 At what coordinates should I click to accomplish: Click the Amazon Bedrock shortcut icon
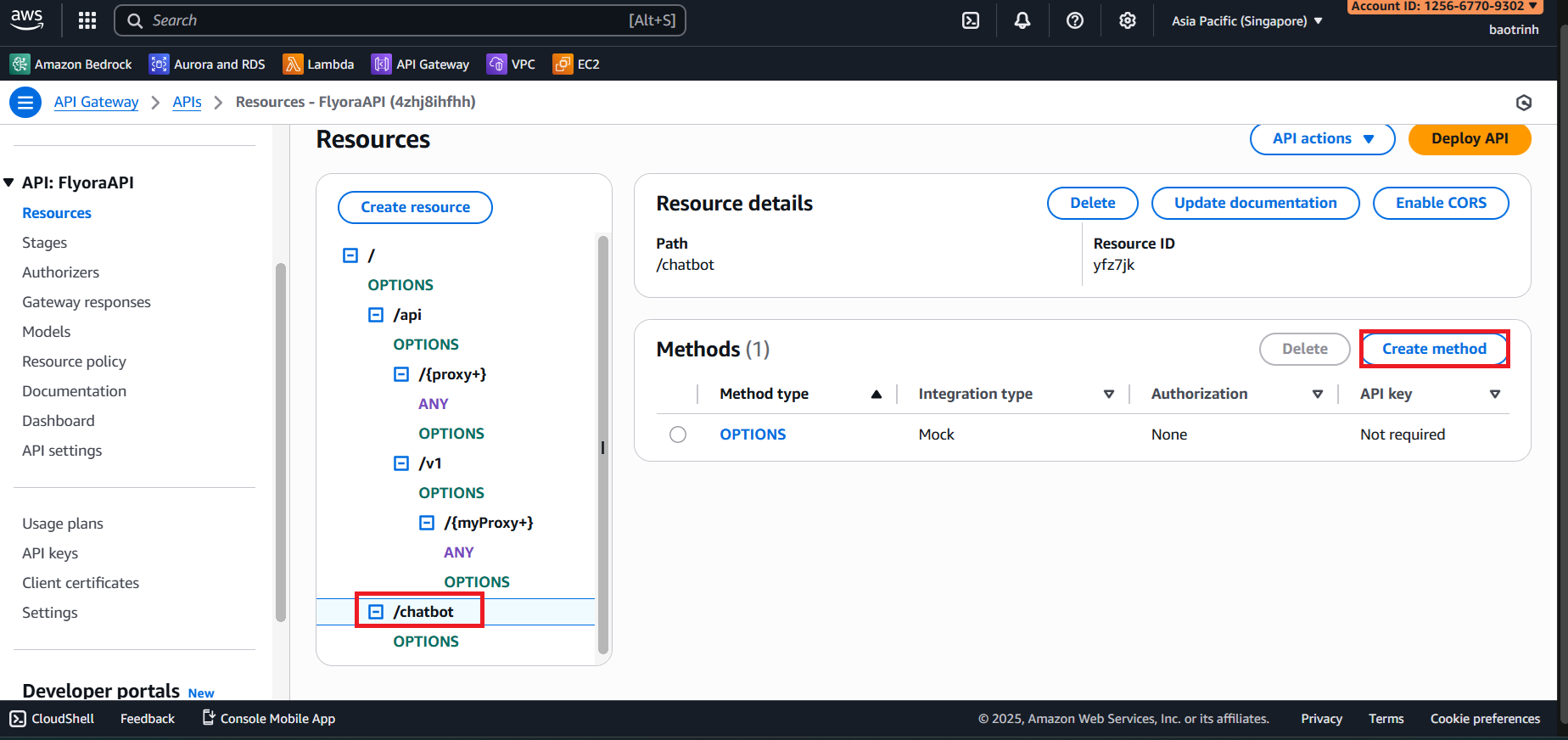20,64
